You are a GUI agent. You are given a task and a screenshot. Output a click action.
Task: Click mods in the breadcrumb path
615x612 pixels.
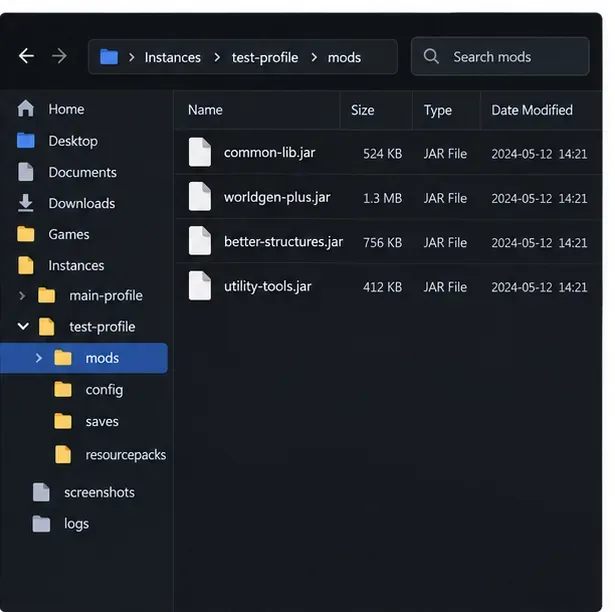pos(344,58)
